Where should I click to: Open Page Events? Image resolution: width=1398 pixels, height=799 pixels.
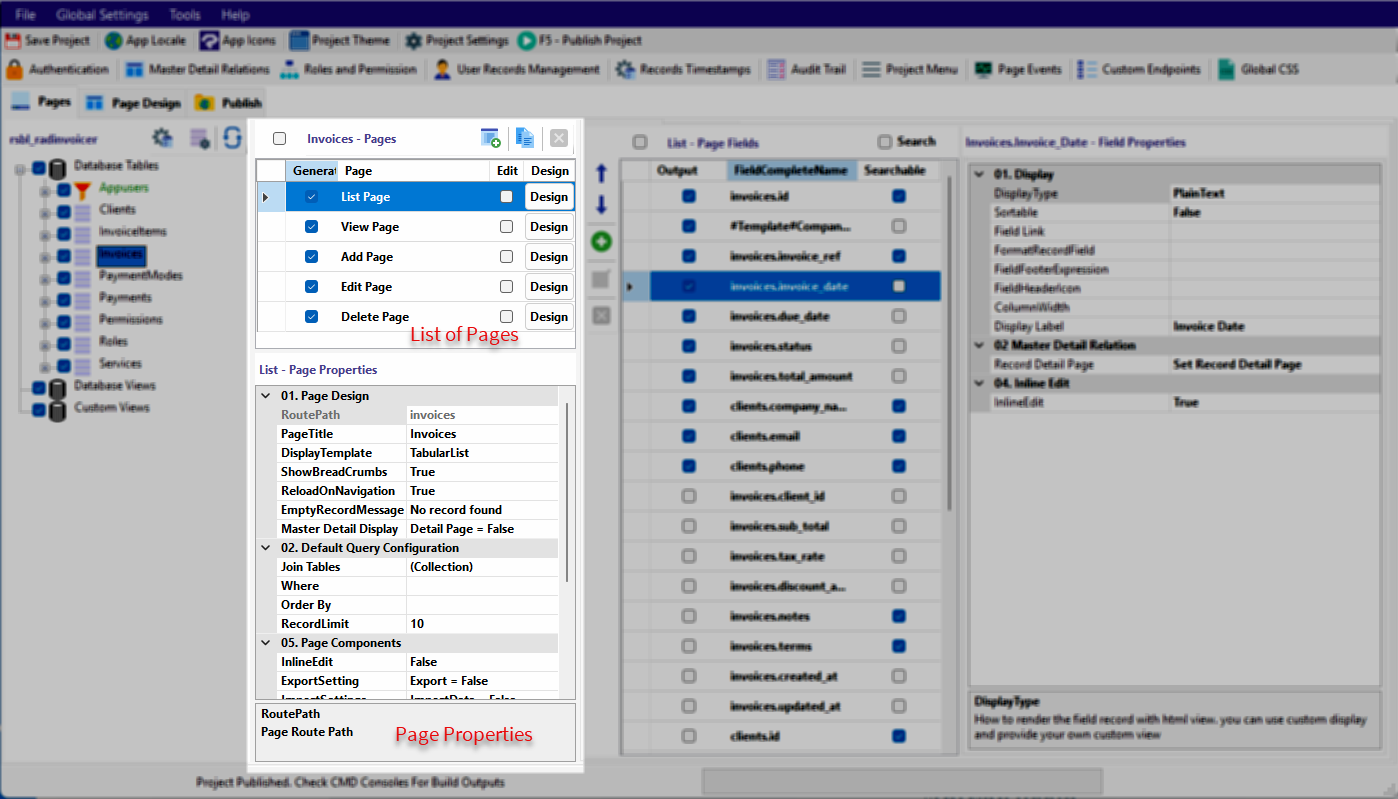[1018, 70]
